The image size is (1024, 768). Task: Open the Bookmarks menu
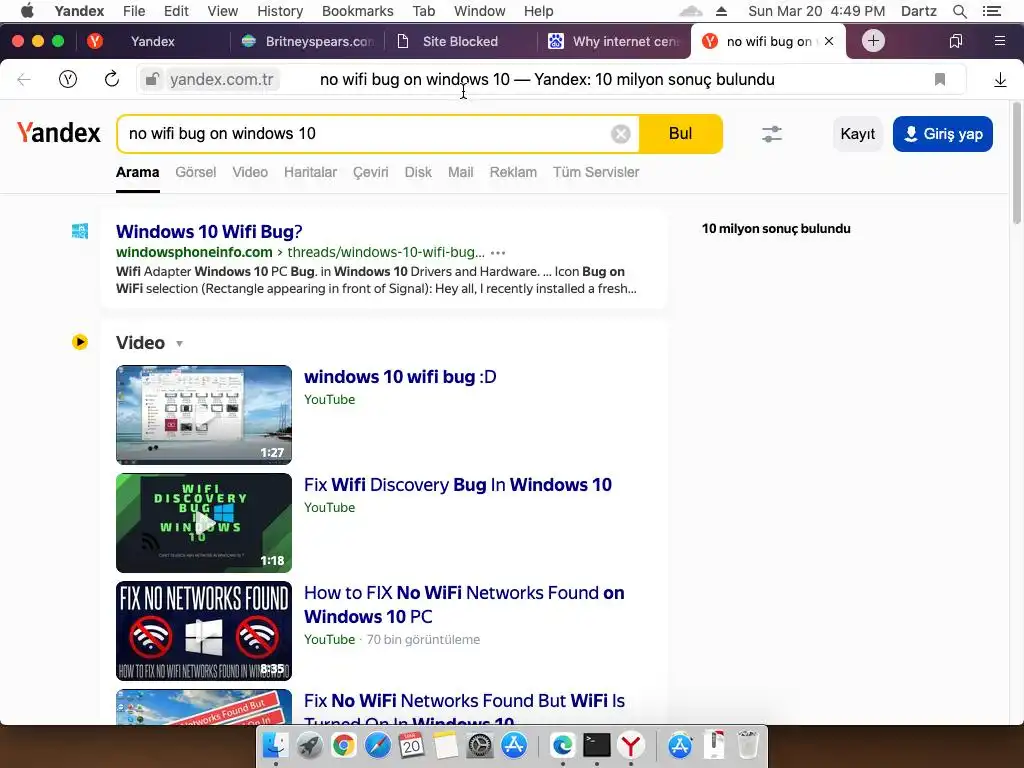click(x=358, y=11)
